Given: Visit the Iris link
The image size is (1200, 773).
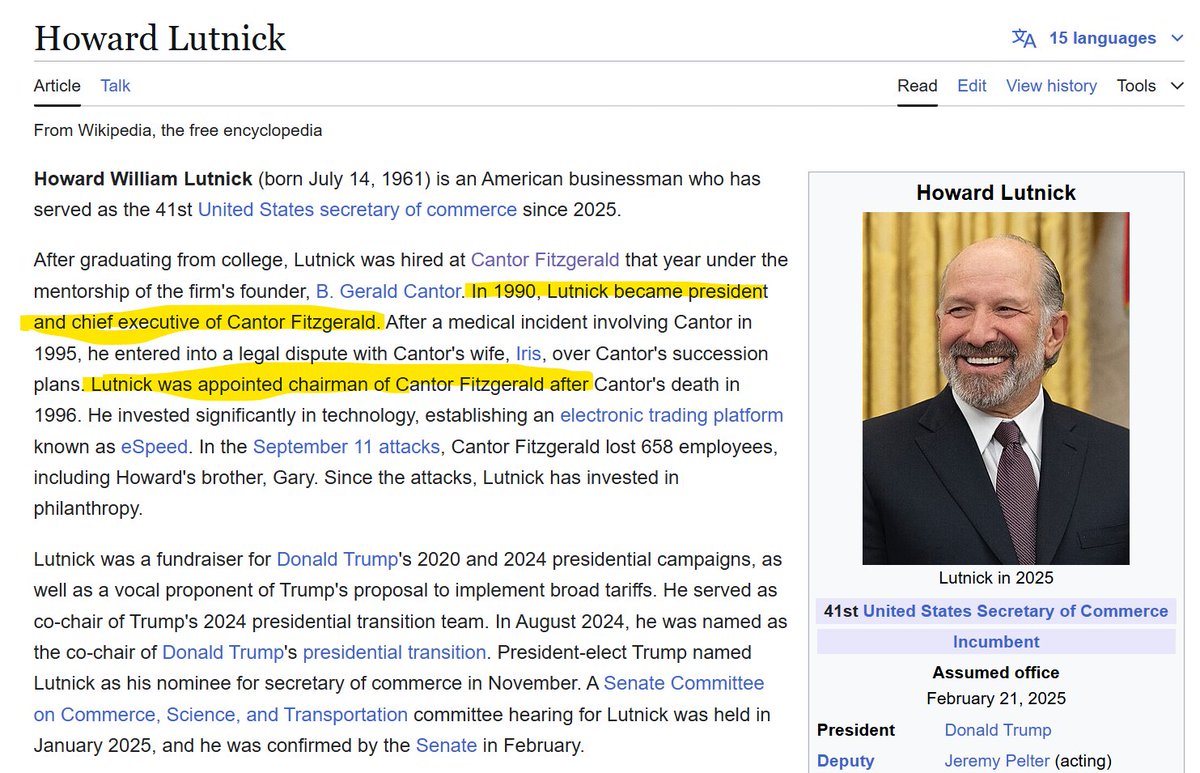Looking at the screenshot, I should tap(529, 353).
